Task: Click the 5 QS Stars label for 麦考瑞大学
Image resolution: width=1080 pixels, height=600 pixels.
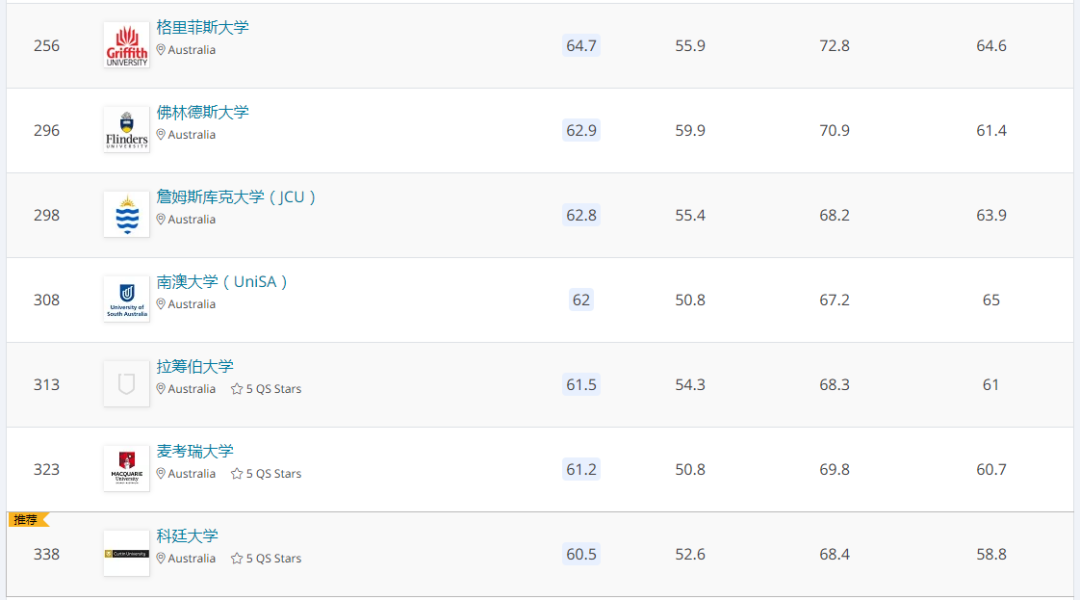Action: [x=273, y=474]
